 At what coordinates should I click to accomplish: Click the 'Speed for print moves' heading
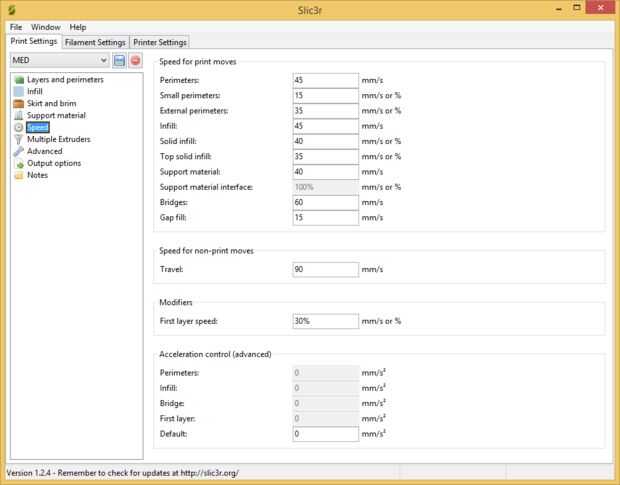tap(198, 62)
